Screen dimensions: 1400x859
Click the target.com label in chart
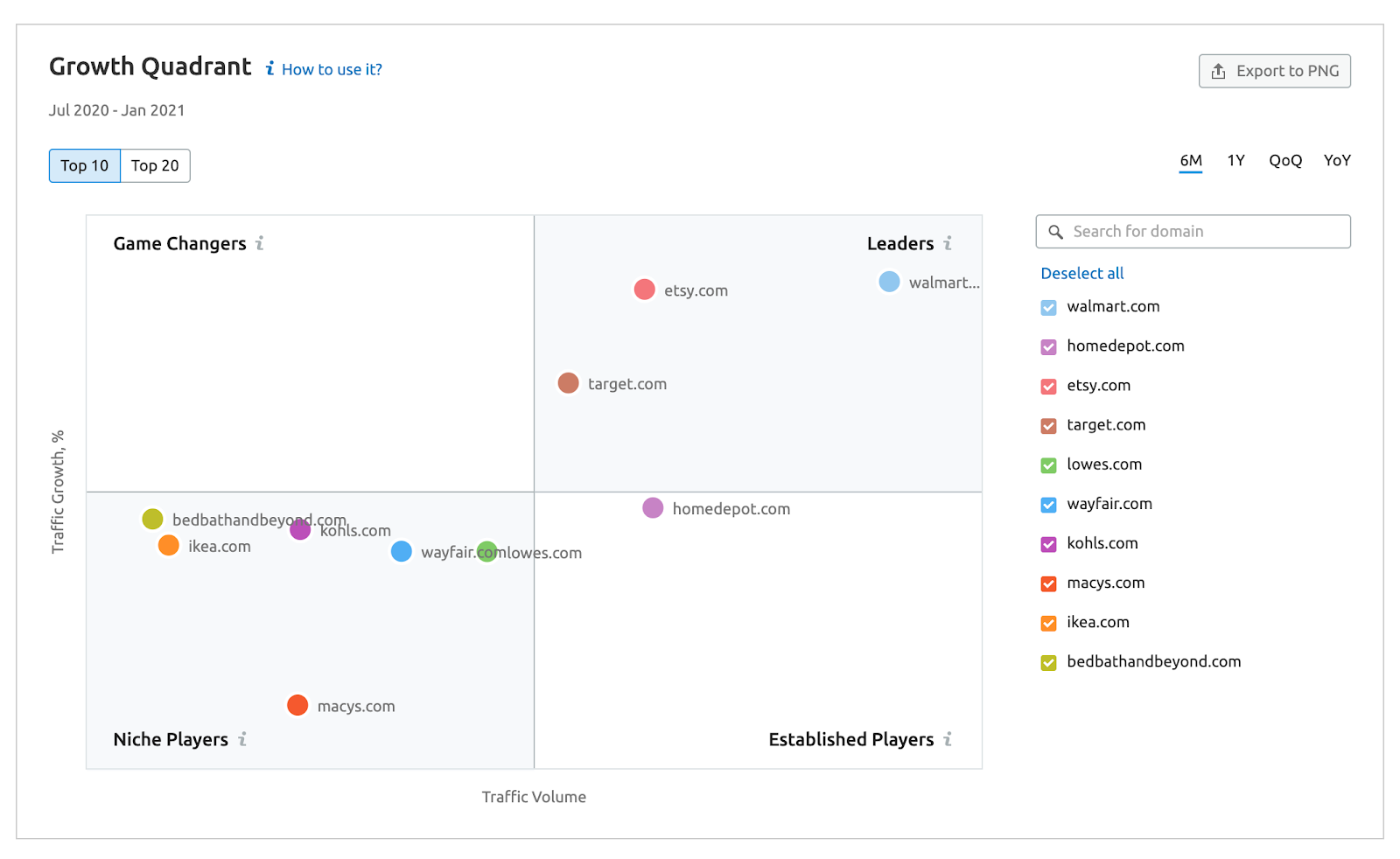point(627,384)
